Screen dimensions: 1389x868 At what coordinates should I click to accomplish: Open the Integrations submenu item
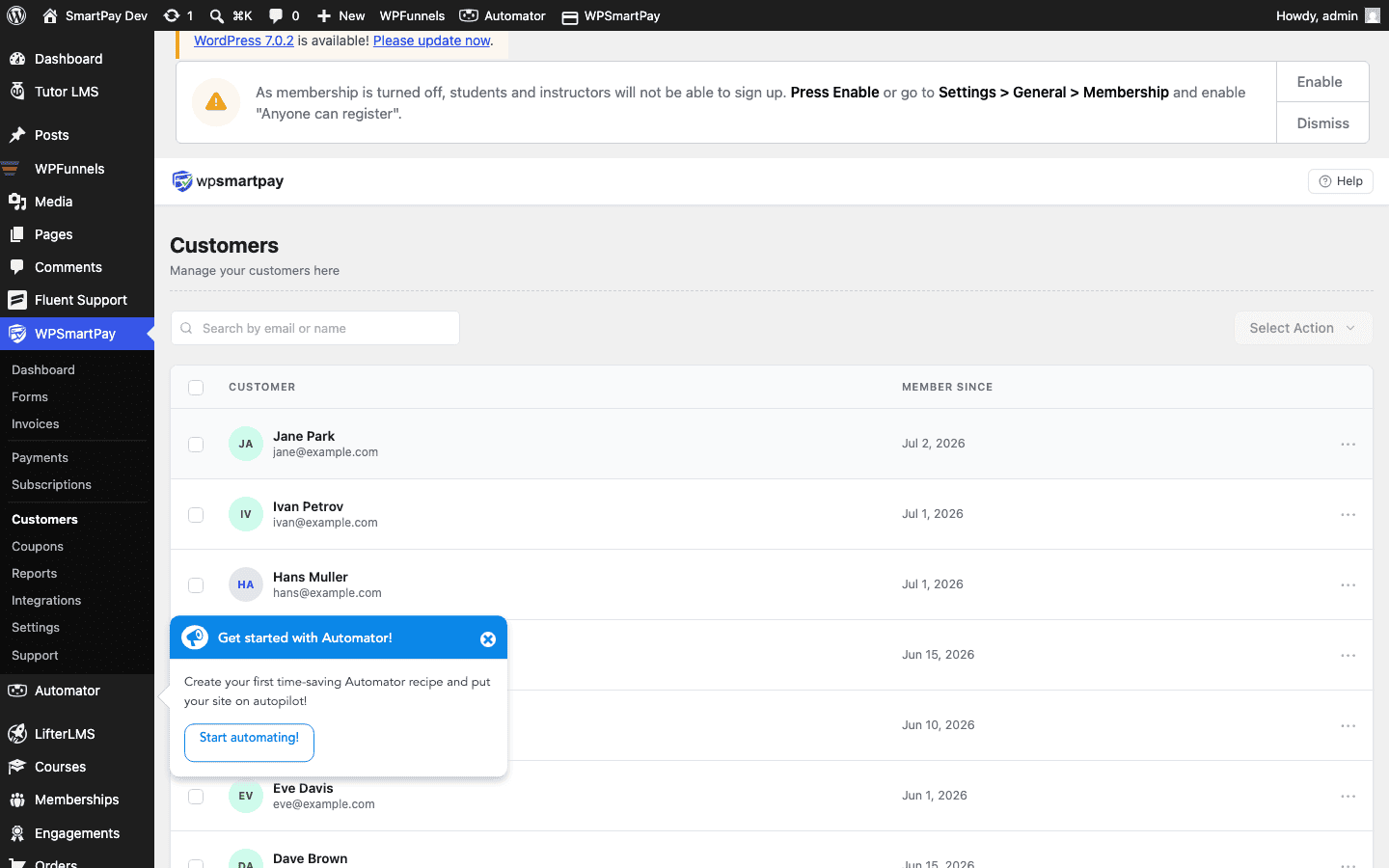46,600
